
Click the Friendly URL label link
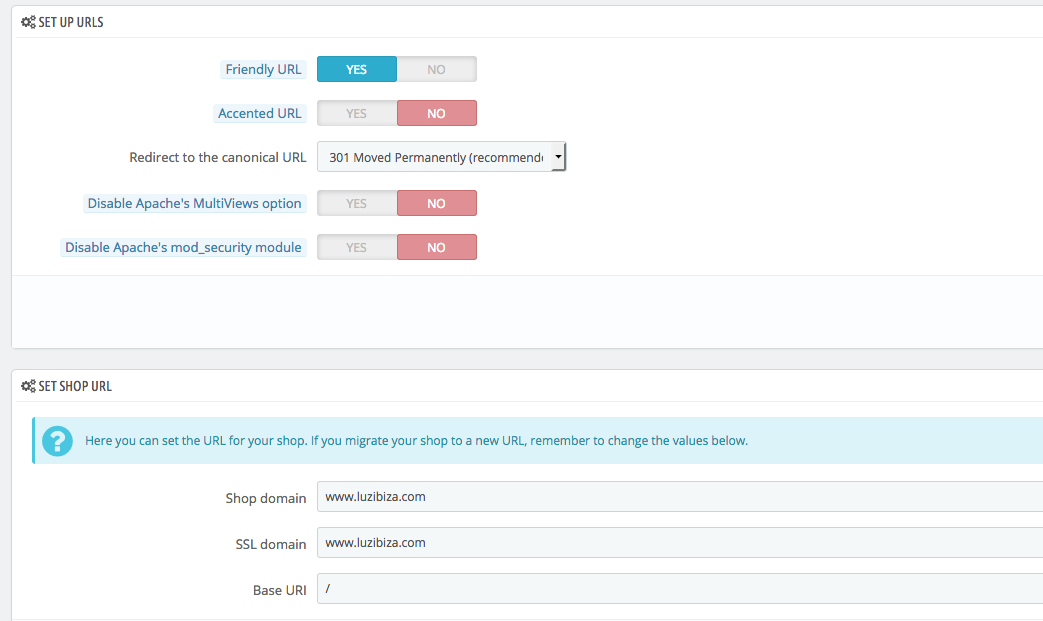(263, 69)
